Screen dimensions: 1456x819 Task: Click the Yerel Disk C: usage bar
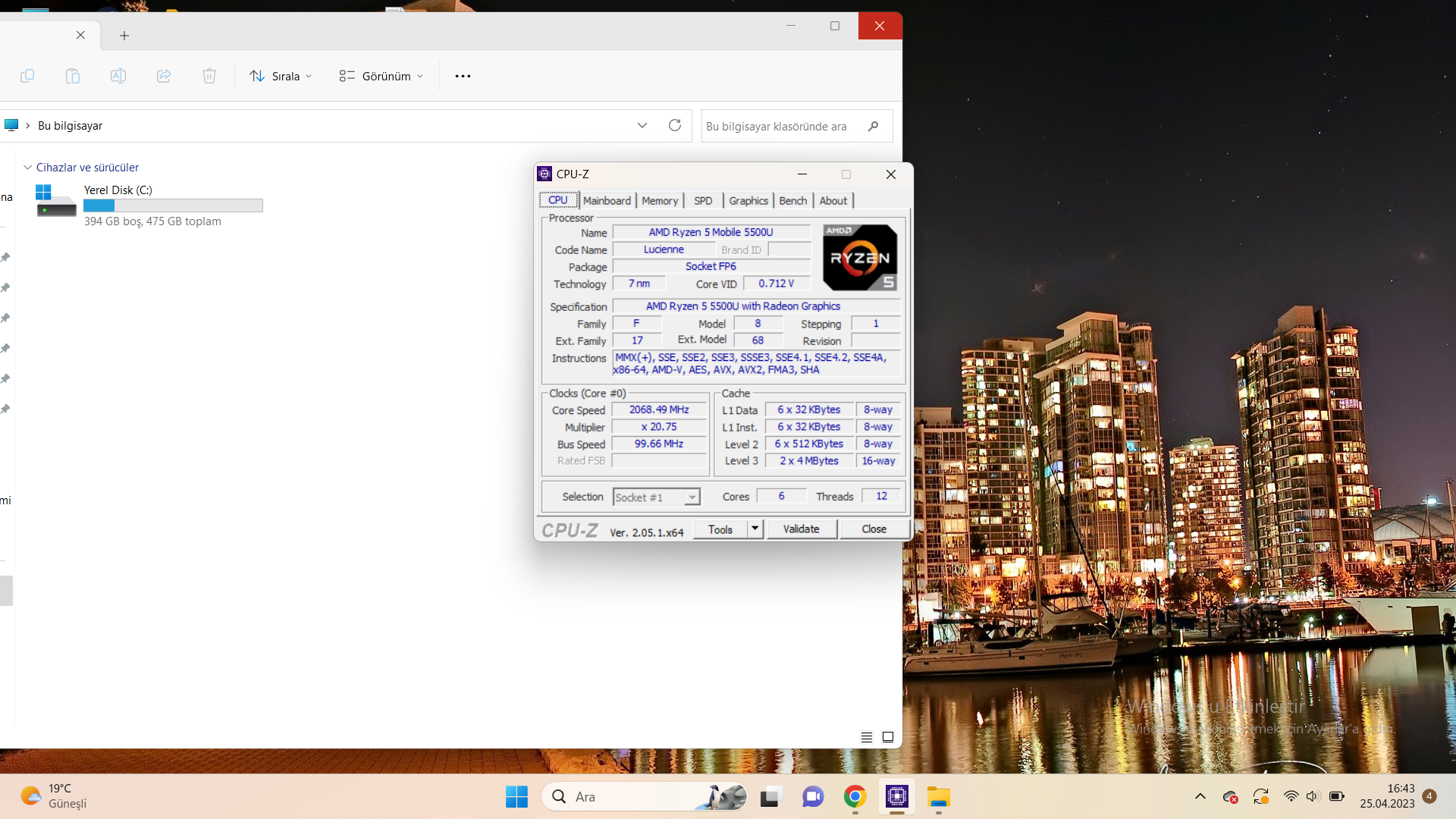[173, 206]
